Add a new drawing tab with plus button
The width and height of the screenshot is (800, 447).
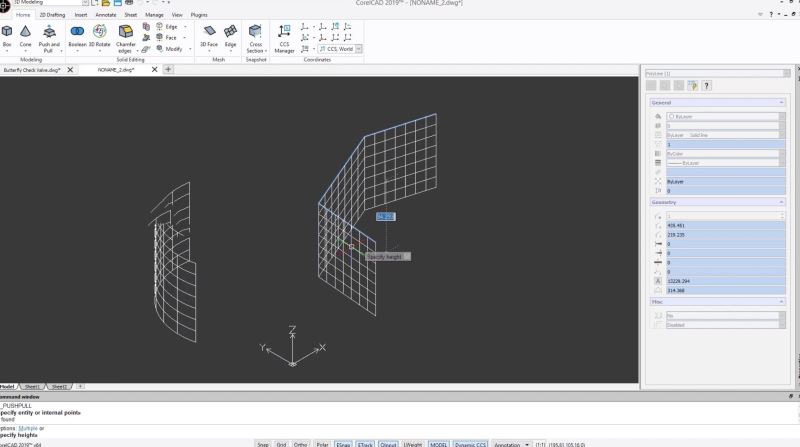168,69
